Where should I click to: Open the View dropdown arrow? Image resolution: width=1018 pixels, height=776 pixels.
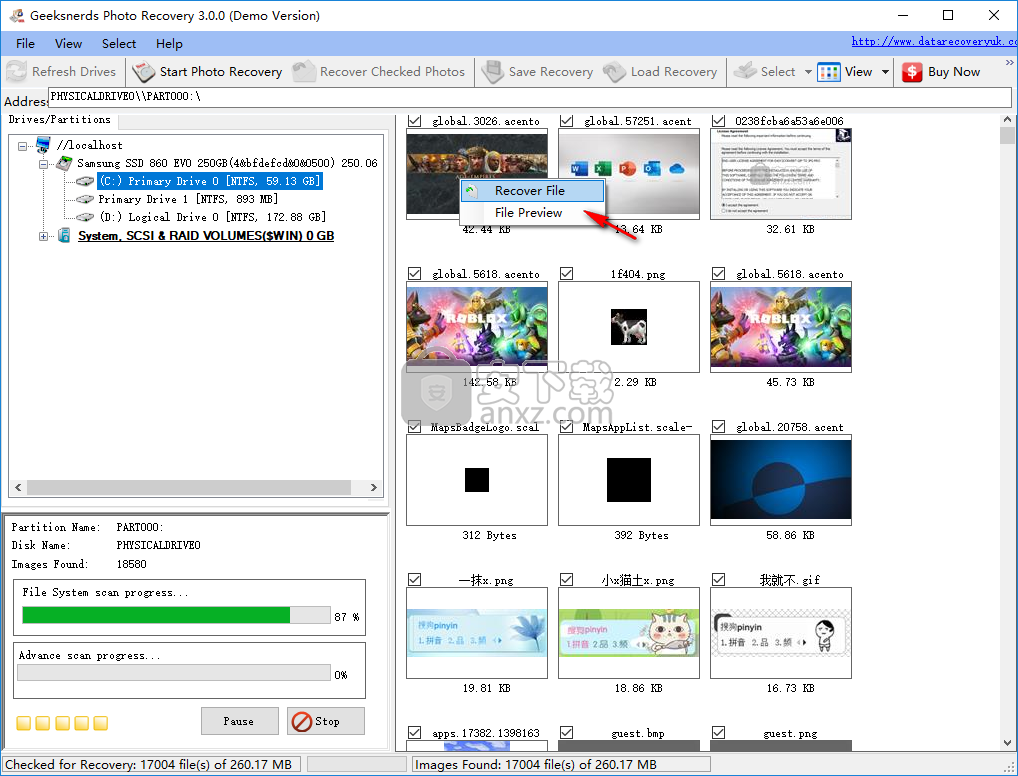pos(885,72)
